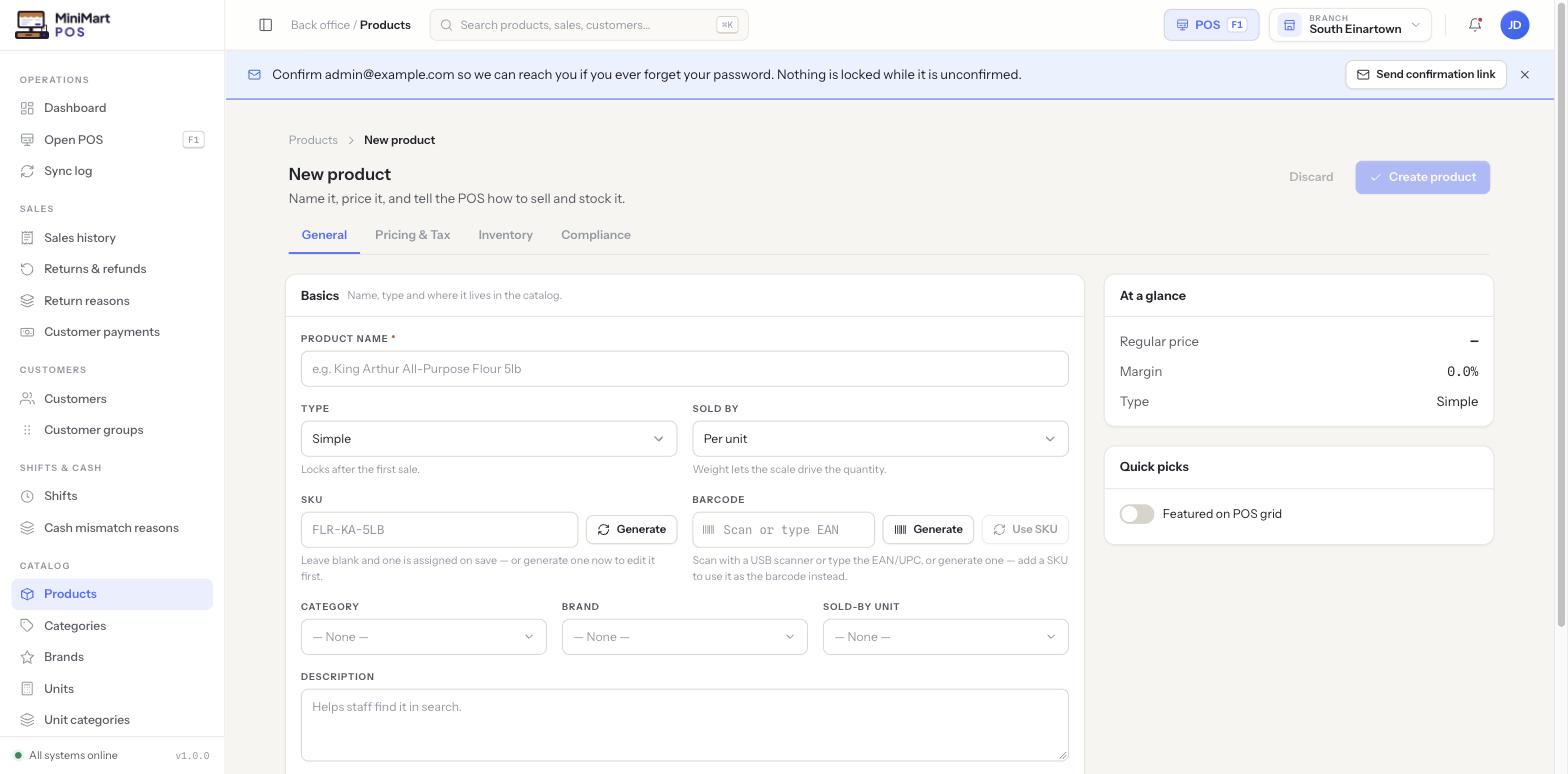Open the Type dropdown
Viewport: 1568px width, 774px height.
pyautogui.click(x=489, y=439)
